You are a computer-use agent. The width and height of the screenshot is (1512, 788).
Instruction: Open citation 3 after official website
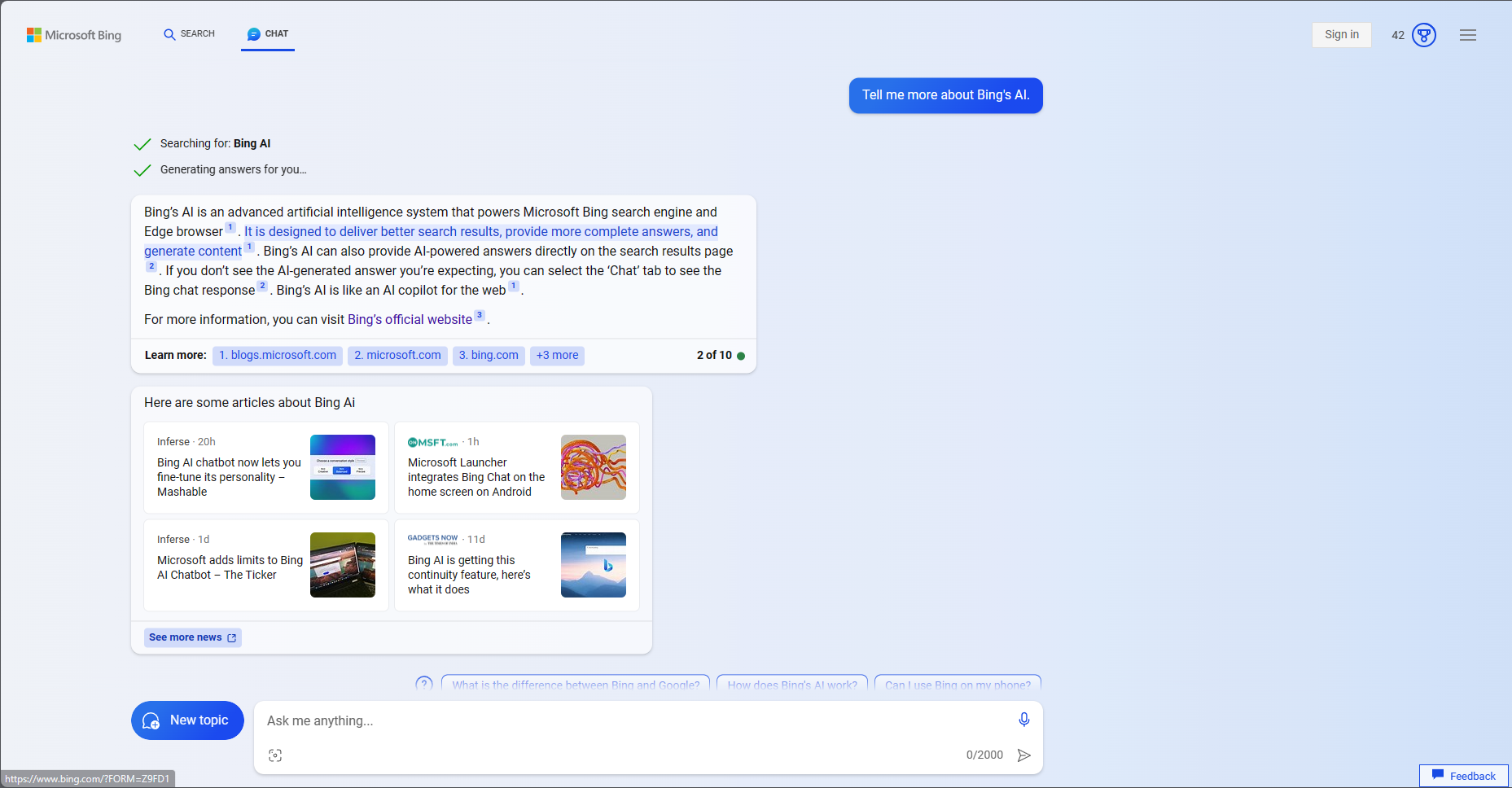tap(480, 315)
